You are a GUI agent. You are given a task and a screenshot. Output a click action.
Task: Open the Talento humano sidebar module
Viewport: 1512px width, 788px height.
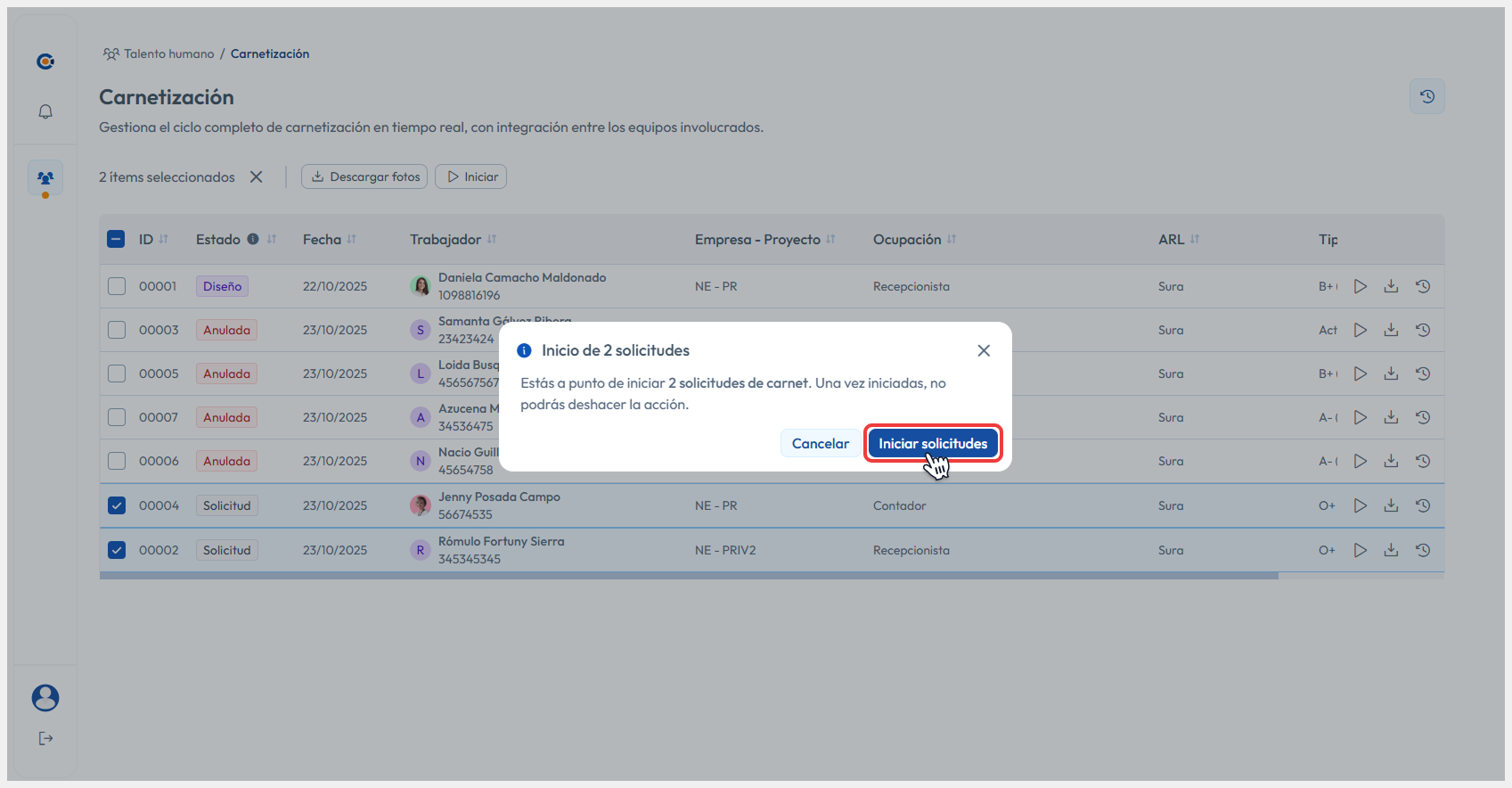45,178
